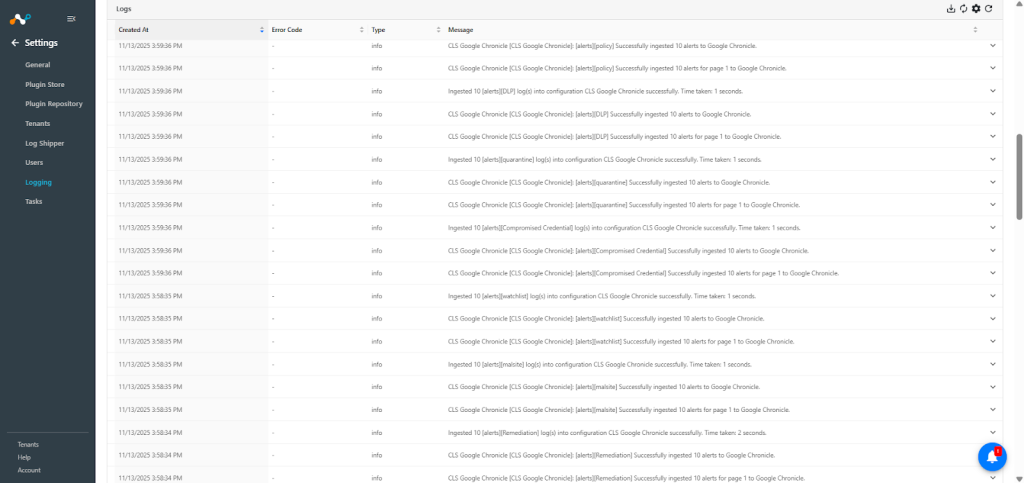
Task: Select the Remediation 'alerts to Google Chronicle' message
Action: 611,455
